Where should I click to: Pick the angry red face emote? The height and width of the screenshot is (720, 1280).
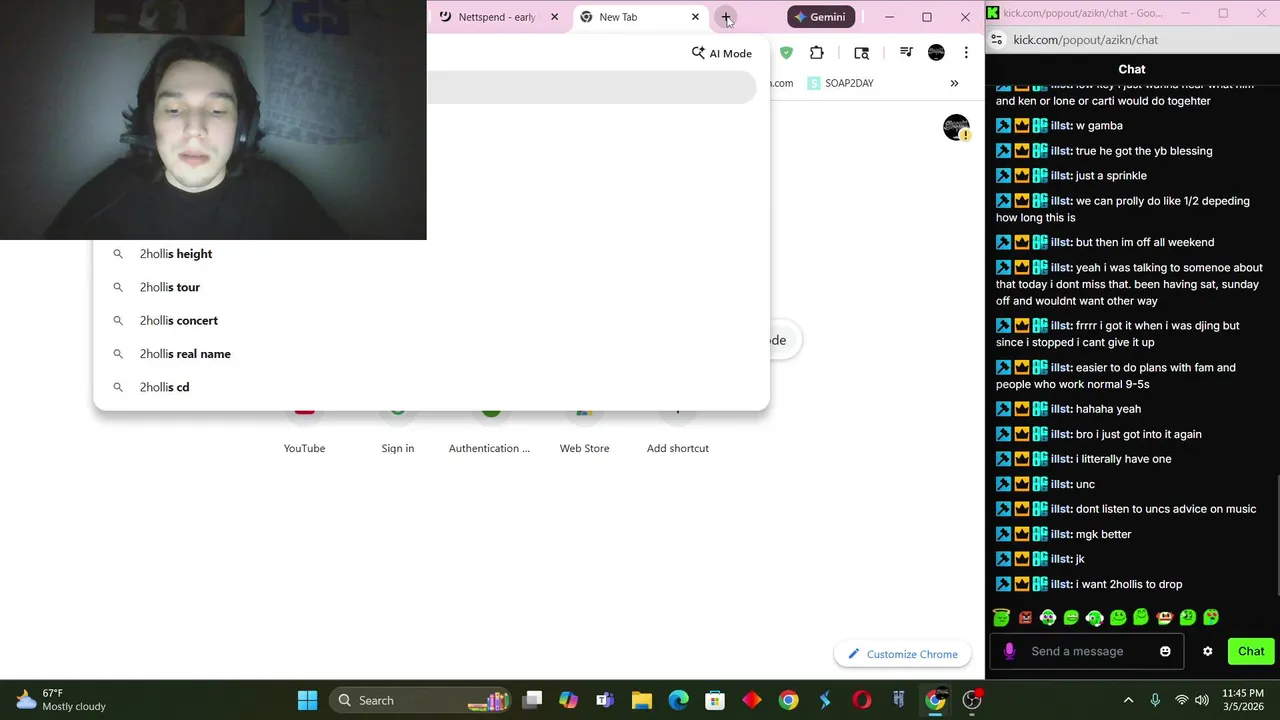click(x=1025, y=617)
